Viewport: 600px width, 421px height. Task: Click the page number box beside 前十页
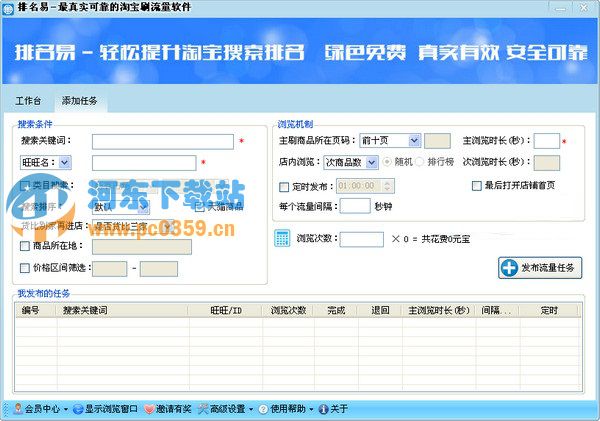(x=437, y=140)
